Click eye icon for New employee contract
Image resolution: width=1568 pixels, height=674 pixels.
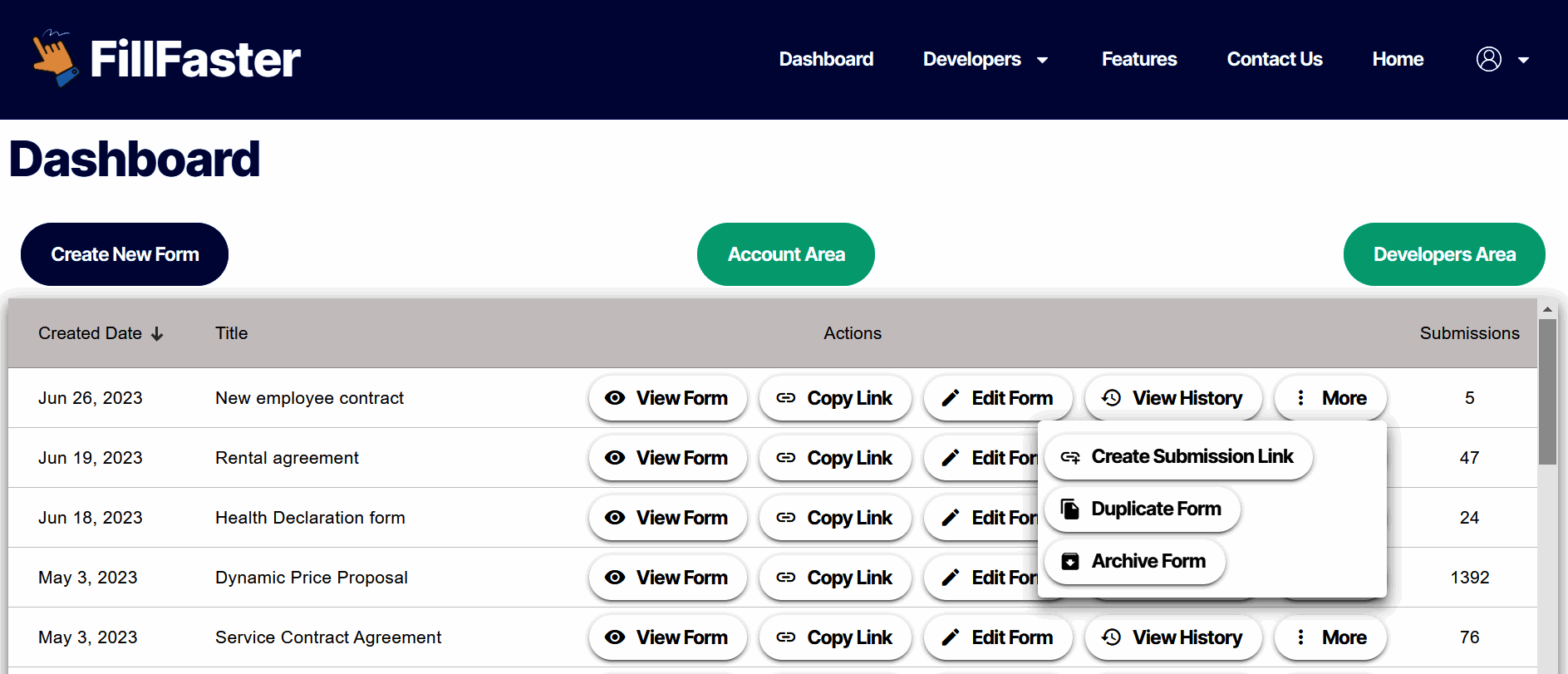point(615,398)
